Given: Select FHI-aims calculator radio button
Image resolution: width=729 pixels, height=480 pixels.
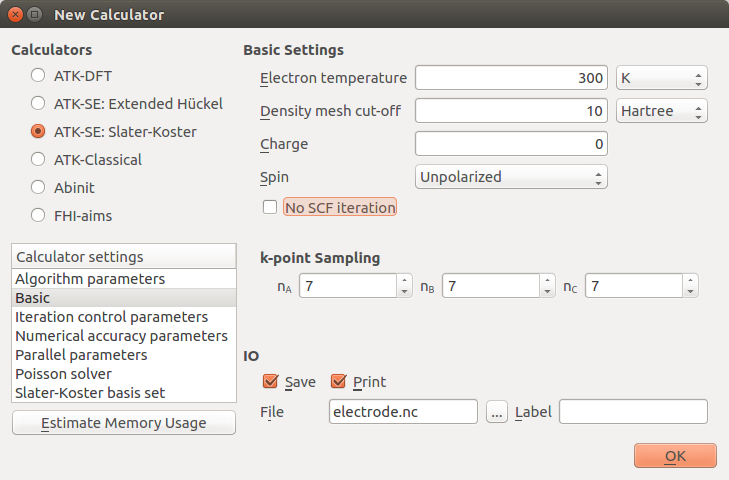Looking at the screenshot, I should [x=38, y=215].
